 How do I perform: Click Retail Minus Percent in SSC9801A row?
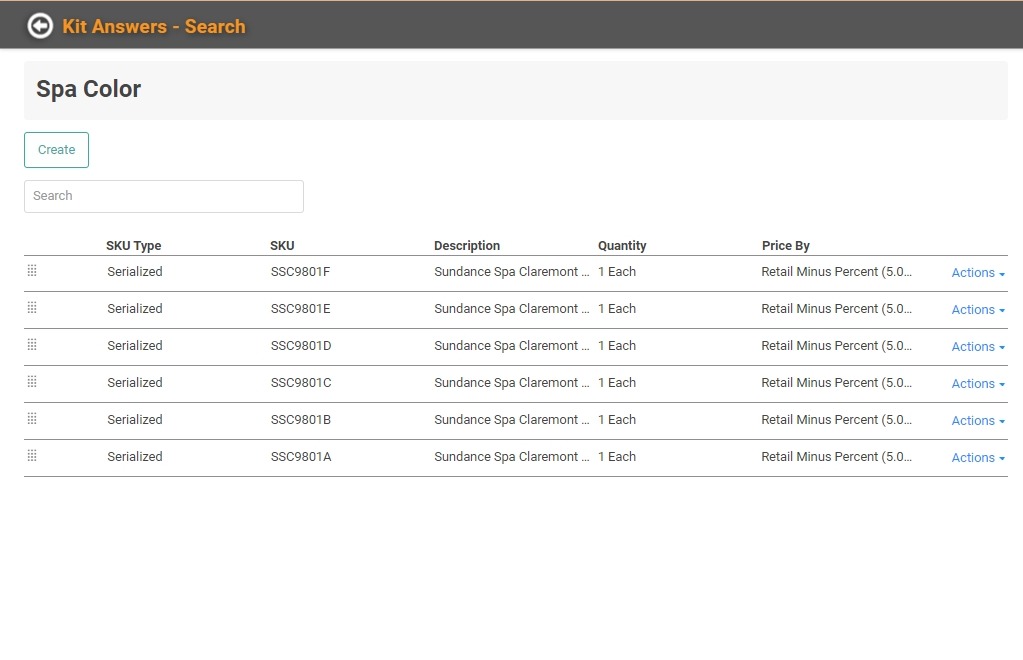pos(837,458)
